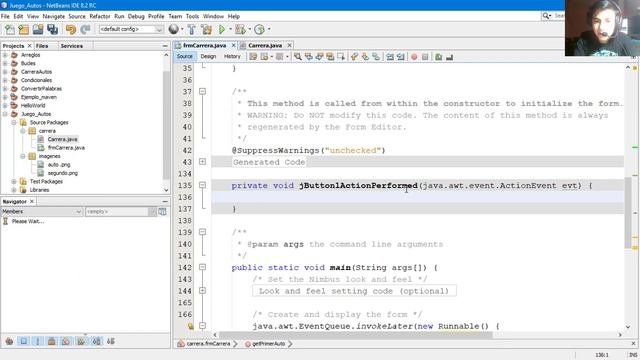The image size is (640, 360).
Task: Click Shift Line Left icon
Action: click(390, 57)
